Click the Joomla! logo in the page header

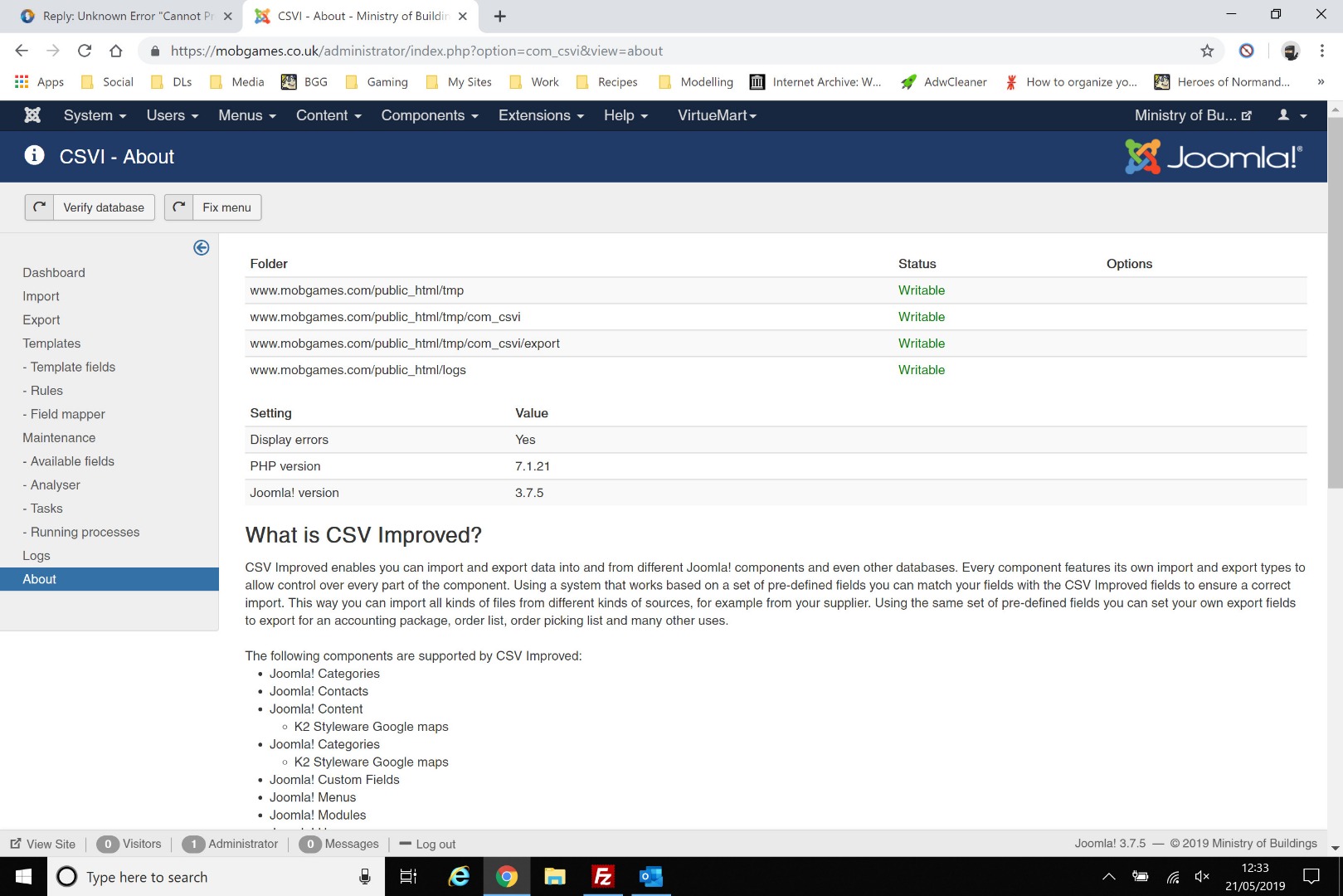tap(1212, 156)
